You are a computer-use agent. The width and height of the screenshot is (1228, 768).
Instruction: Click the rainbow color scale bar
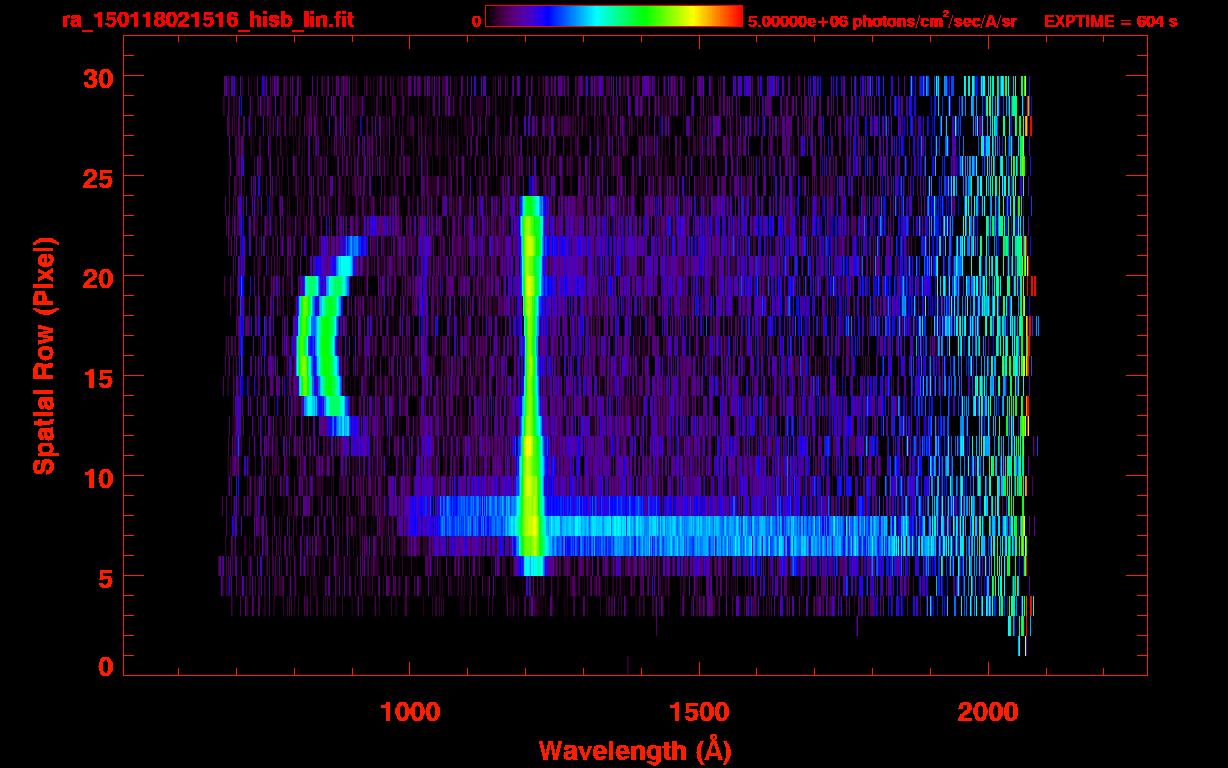(x=614, y=16)
